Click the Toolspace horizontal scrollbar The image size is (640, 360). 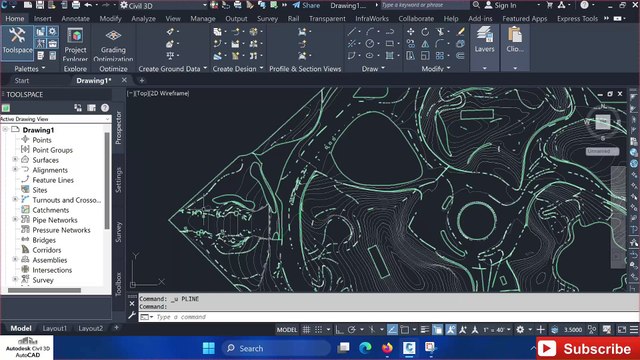pos(44,290)
